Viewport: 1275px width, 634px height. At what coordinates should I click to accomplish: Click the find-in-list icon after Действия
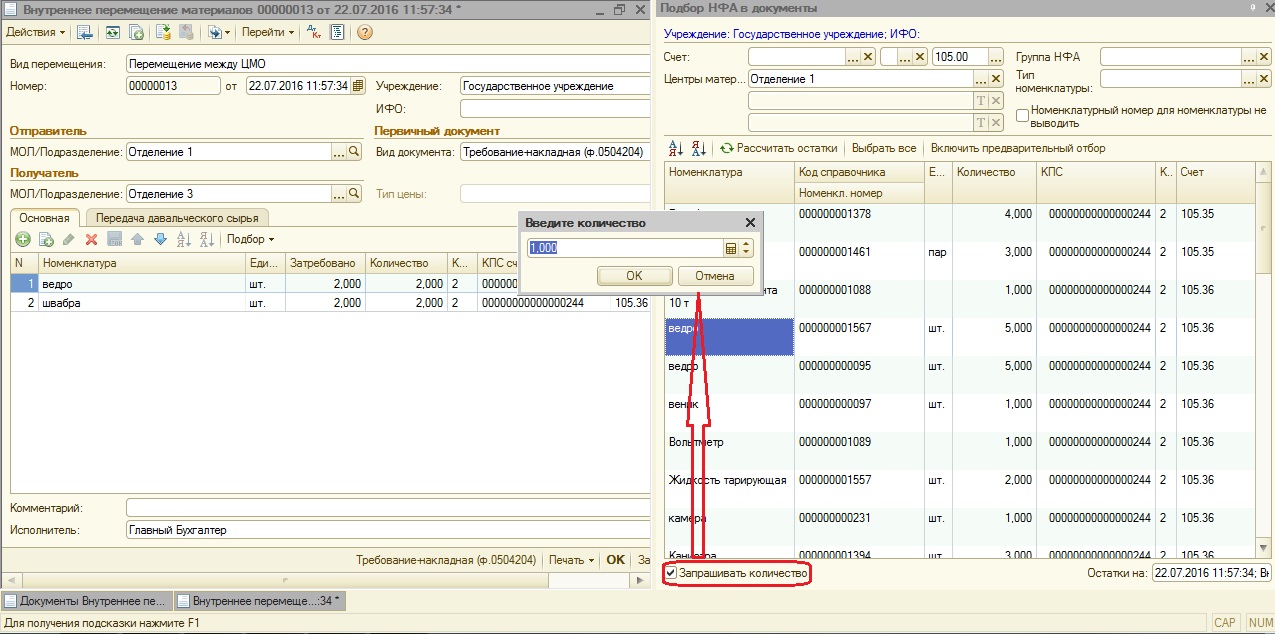85,32
